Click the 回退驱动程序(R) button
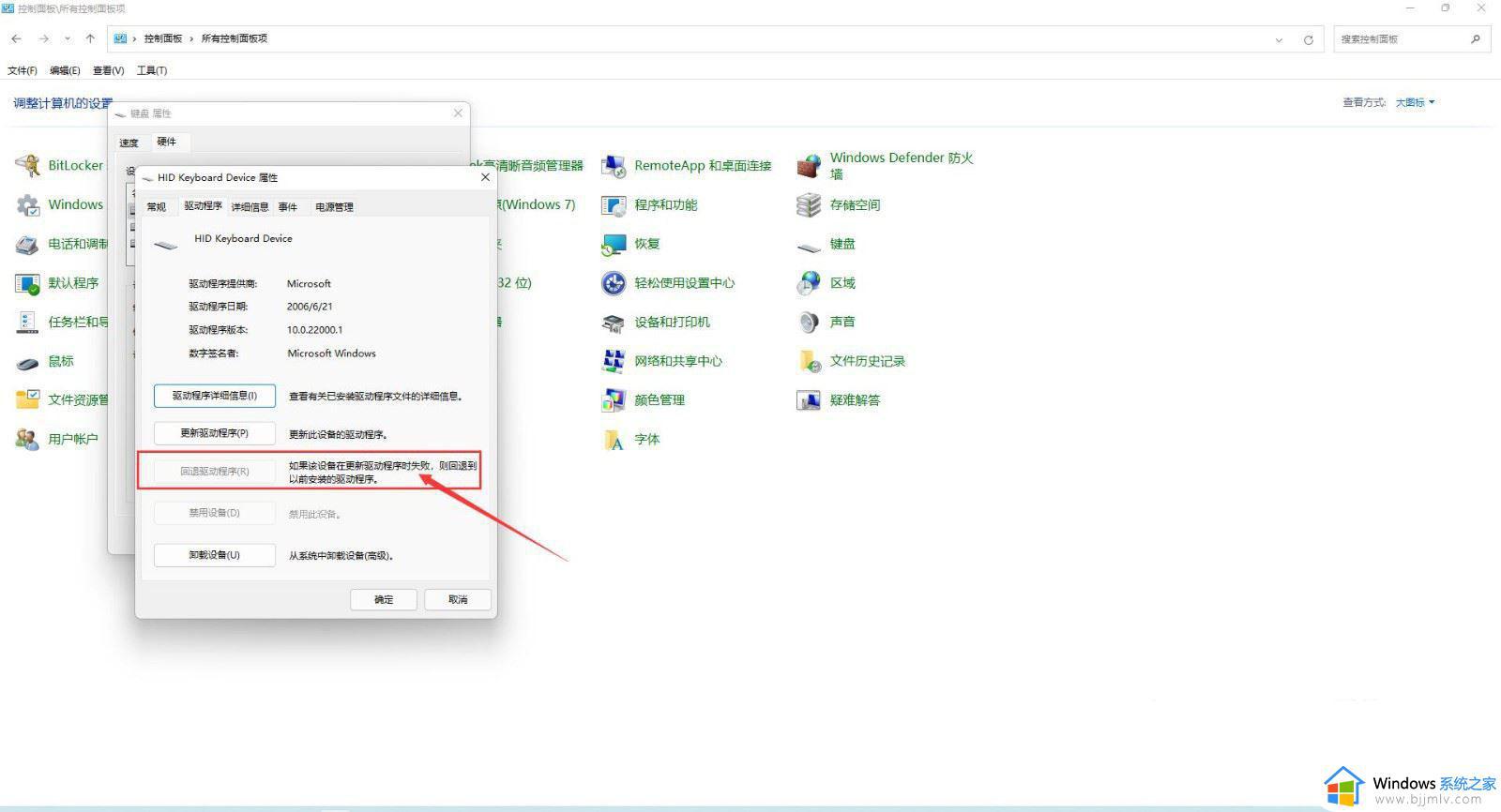The image size is (1501, 812). tap(215, 471)
